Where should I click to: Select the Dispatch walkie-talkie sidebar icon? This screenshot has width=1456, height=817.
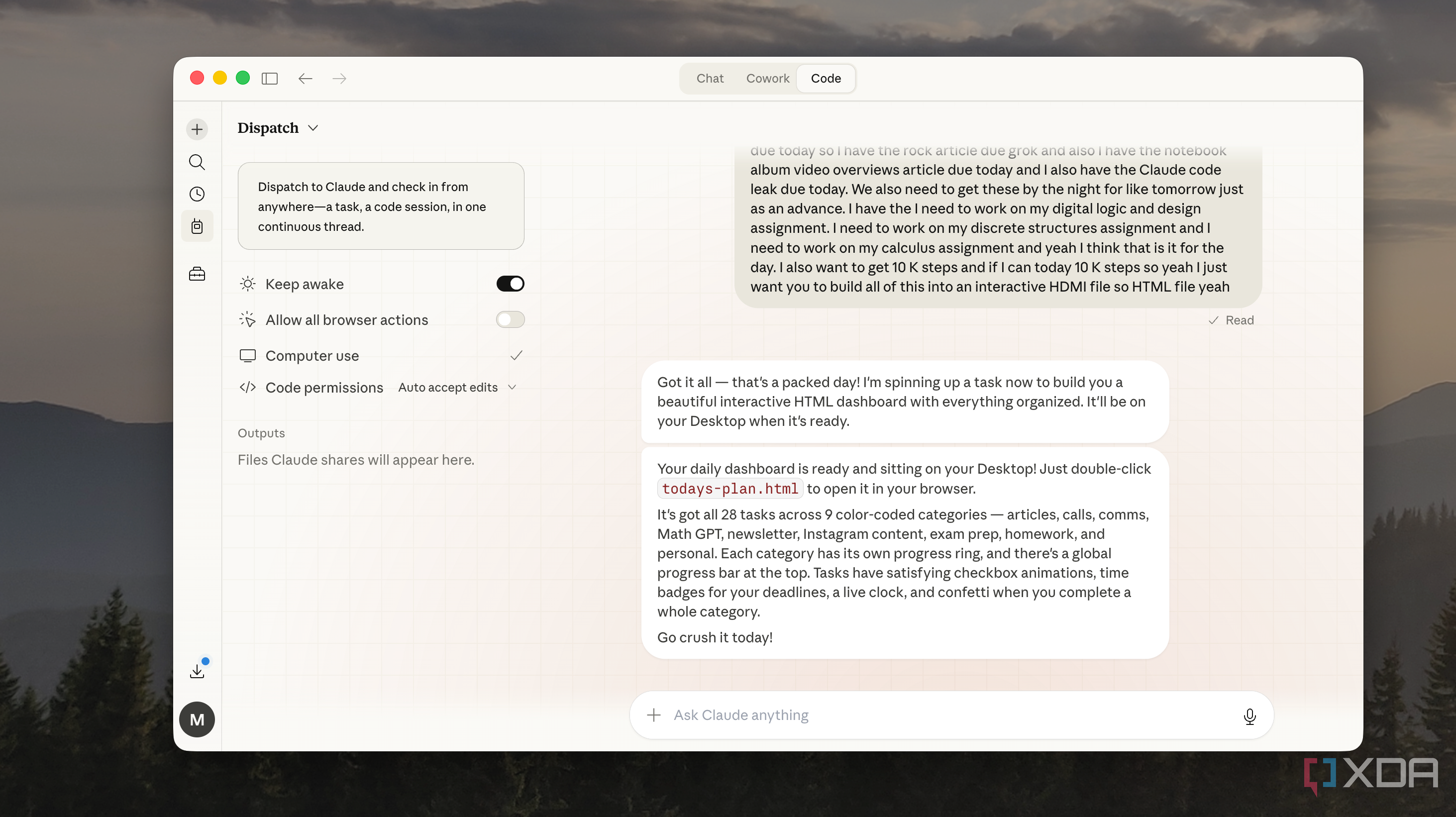[197, 226]
